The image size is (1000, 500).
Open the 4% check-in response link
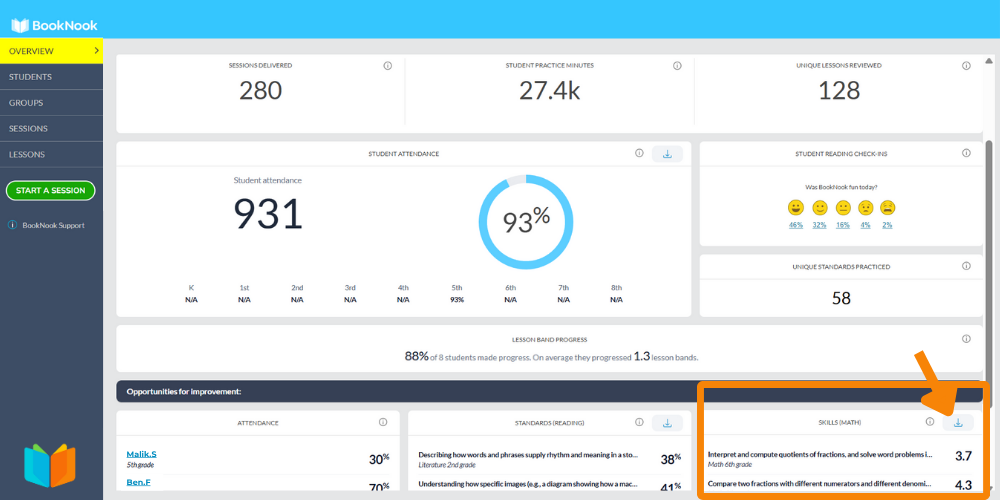pos(865,225)
